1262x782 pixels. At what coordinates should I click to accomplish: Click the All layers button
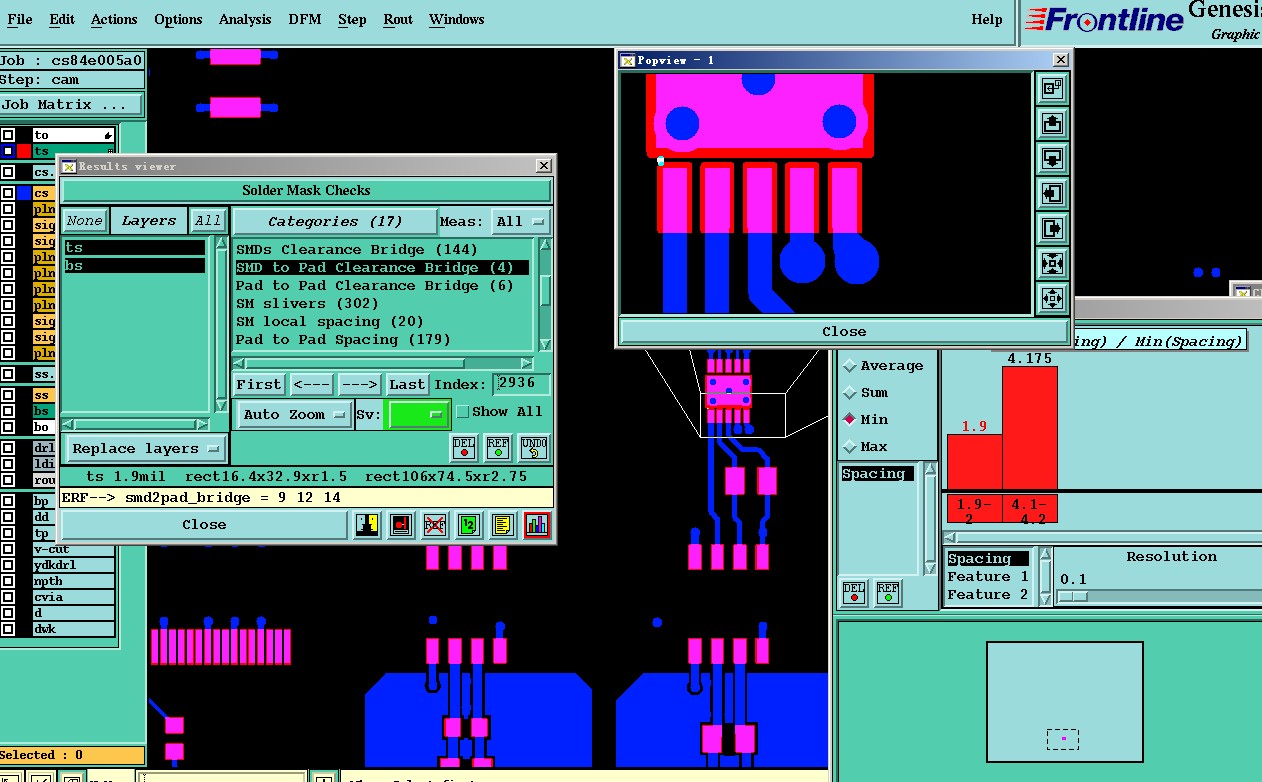(208, 221)
